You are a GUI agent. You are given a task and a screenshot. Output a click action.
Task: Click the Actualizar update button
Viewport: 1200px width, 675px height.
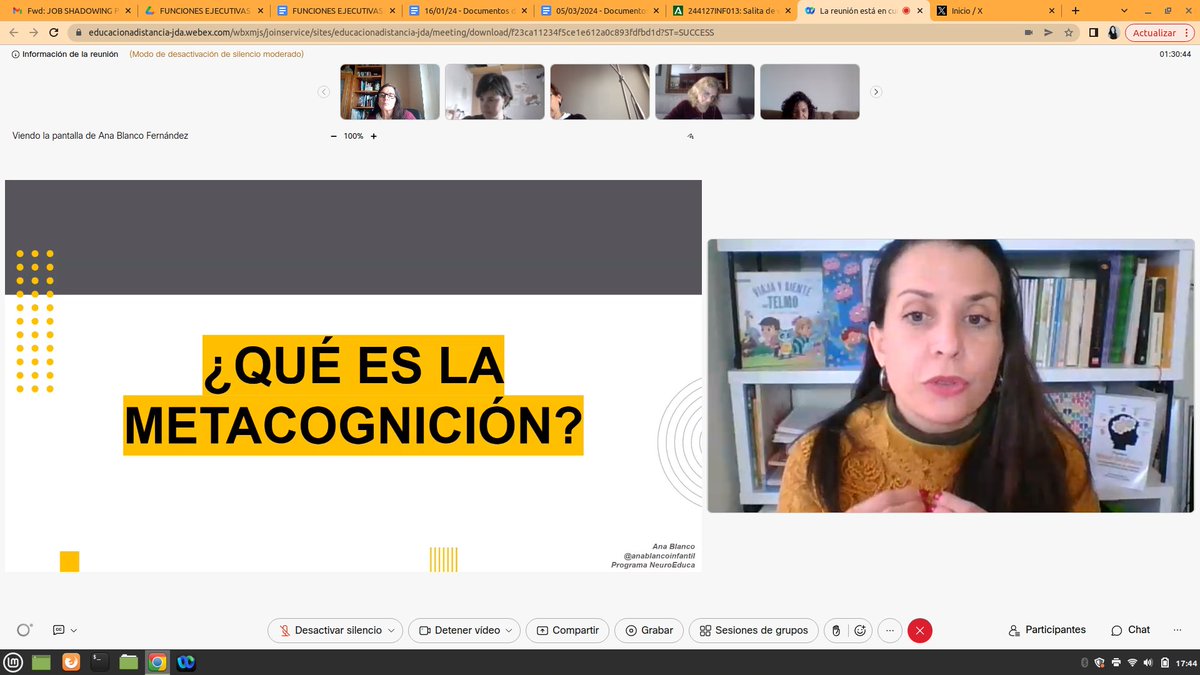click(1160, 32)
